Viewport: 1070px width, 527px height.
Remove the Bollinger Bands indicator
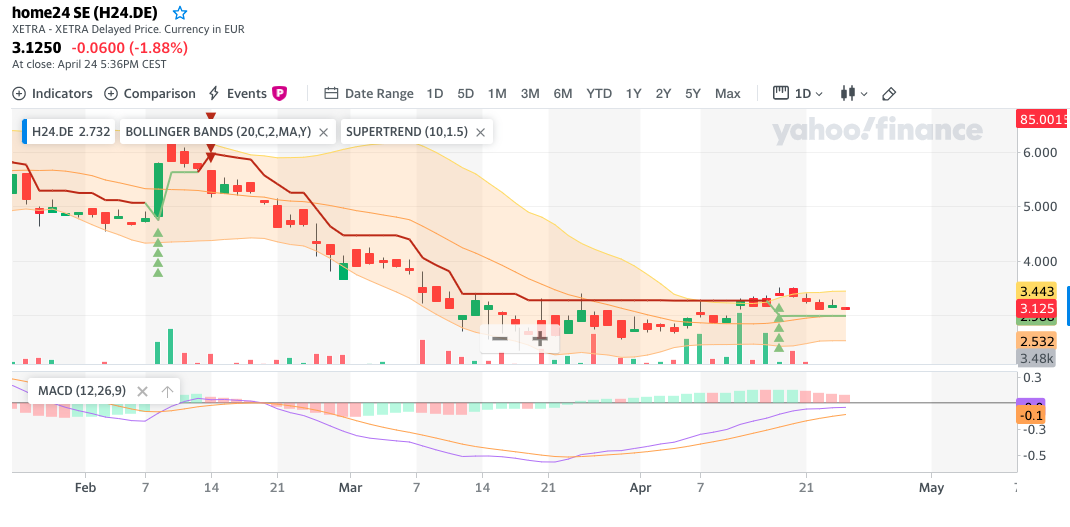pos(324,132)
